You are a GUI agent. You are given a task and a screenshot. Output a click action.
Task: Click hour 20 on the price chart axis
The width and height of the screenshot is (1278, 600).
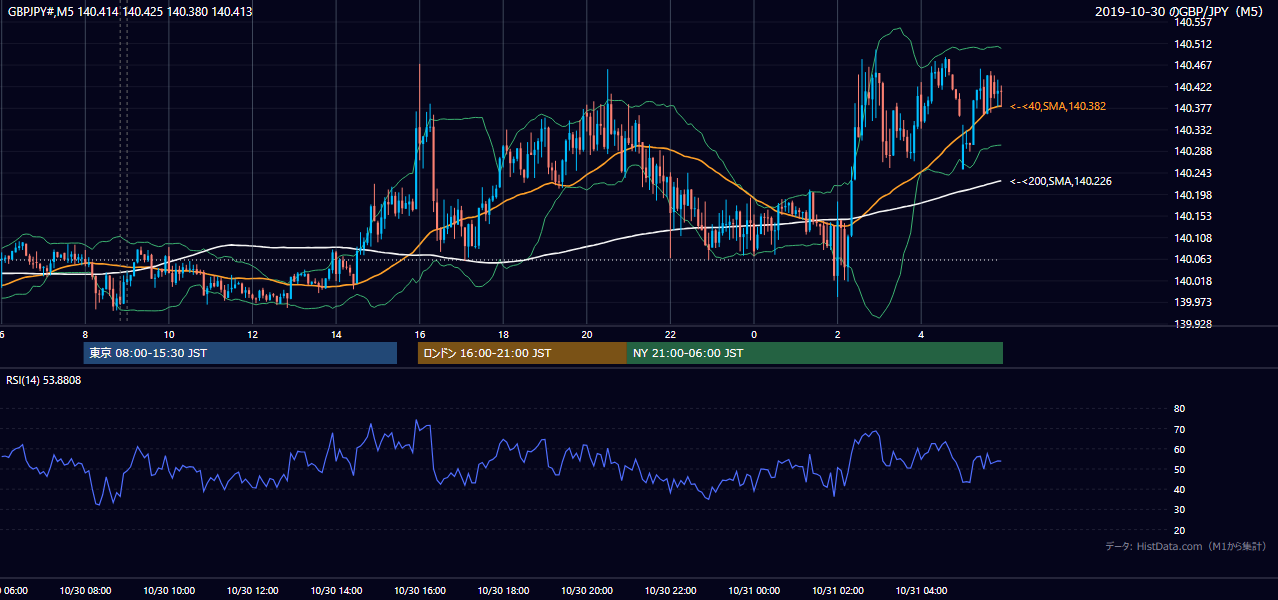[586, 334]
